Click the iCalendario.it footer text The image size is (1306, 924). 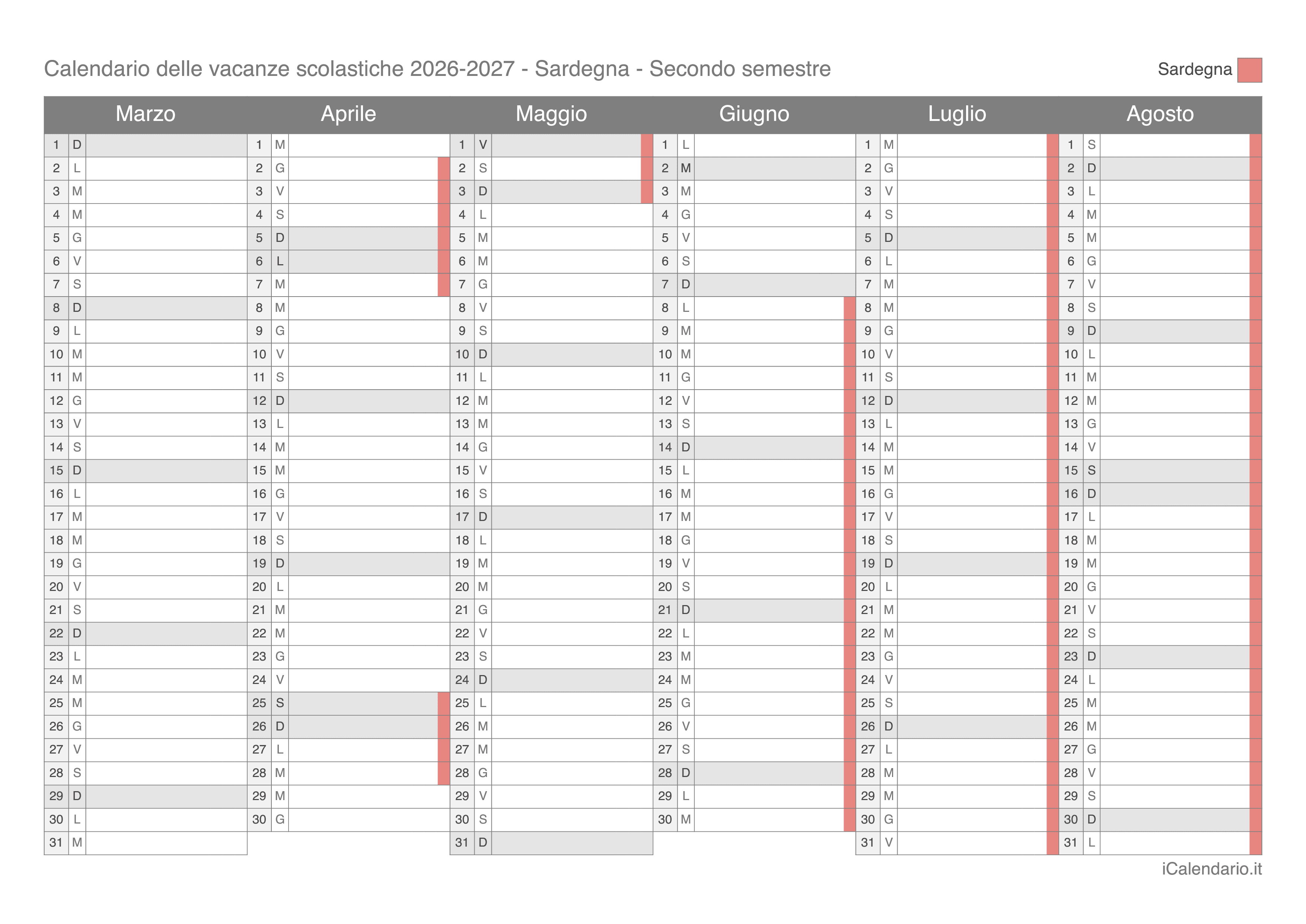coord(1211,869)
